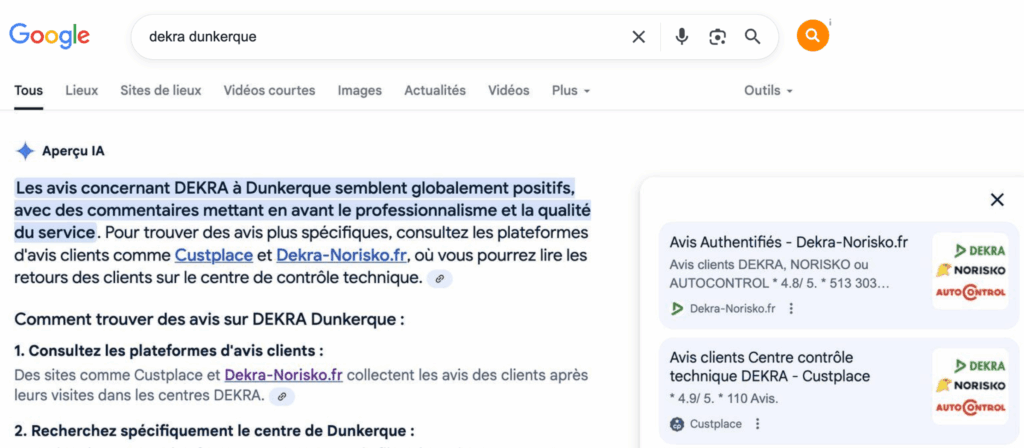Screen dimensions: 1024x448
Task: Click the orange search extension icon
Action: pos(813,36)
